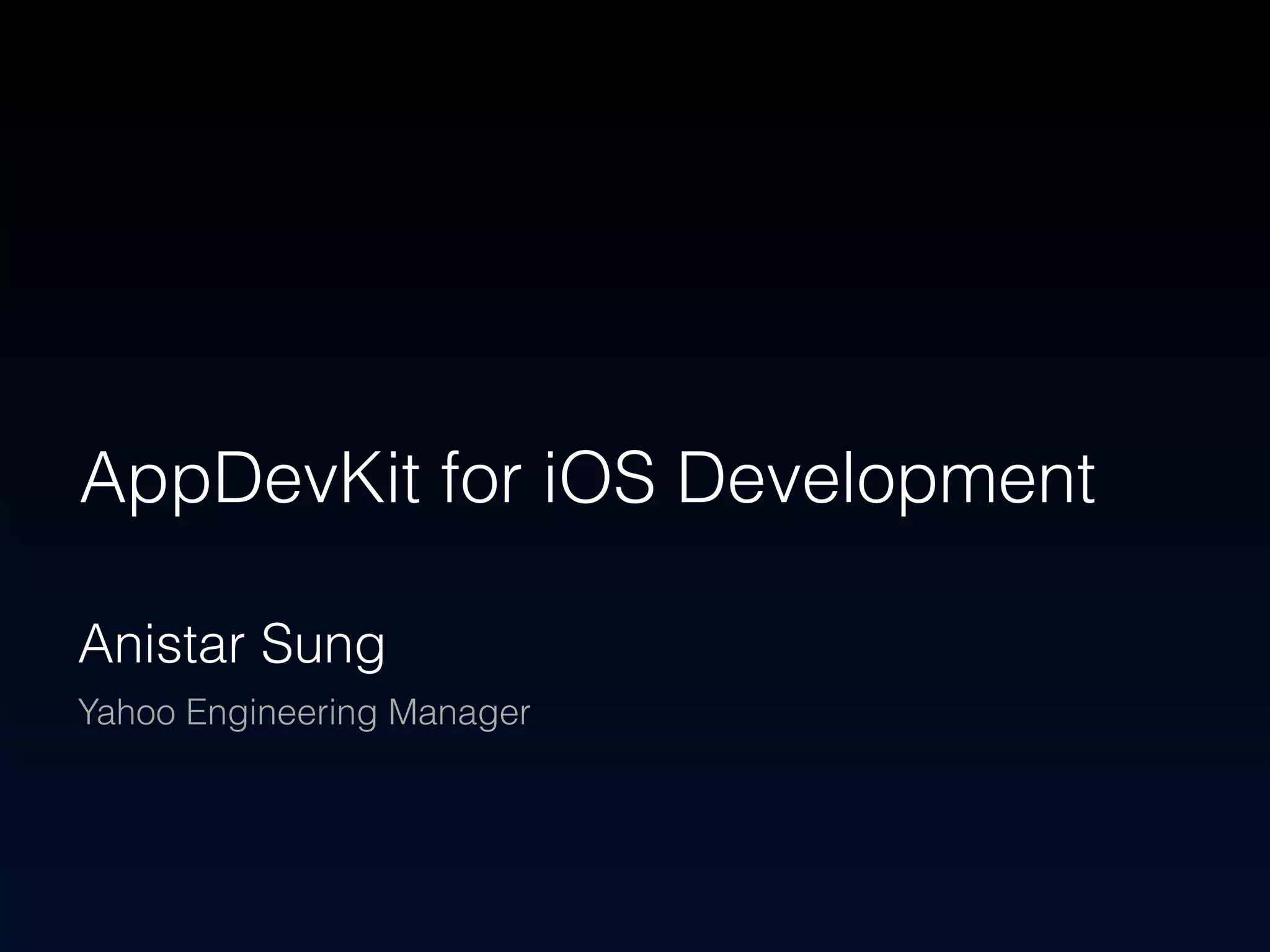The width and height of the screenshot is (1270, 952).
Task: Click the capital S starting Sung
Action: click(277, 645)
